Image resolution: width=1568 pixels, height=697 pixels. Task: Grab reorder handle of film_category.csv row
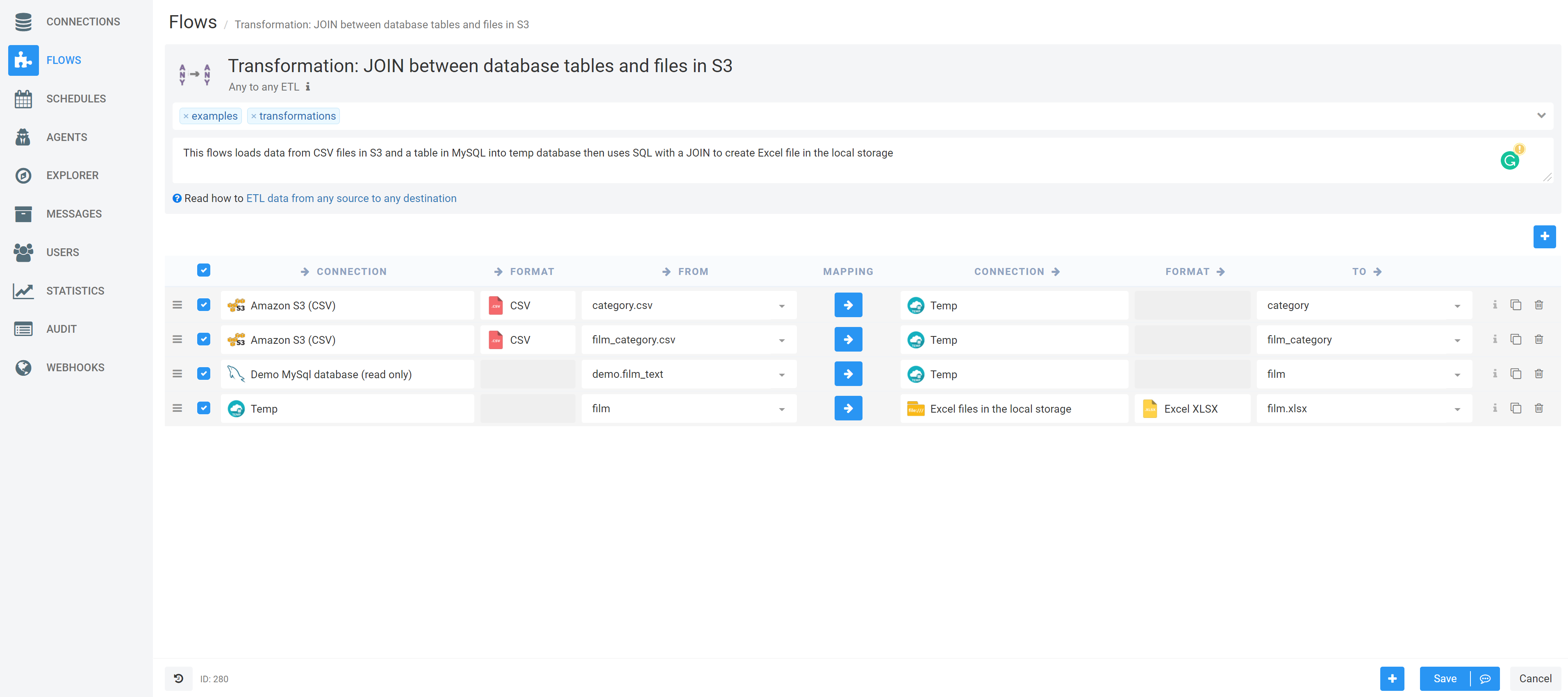pos(177,339)
